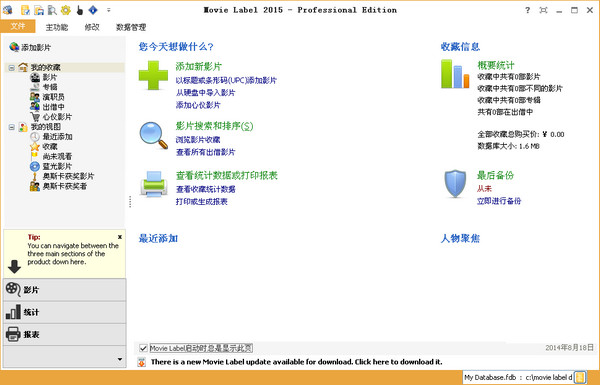Click the Movie Label app icon in title bar
The height and width of the screenshot is (385, 600).
pos(7,10)
